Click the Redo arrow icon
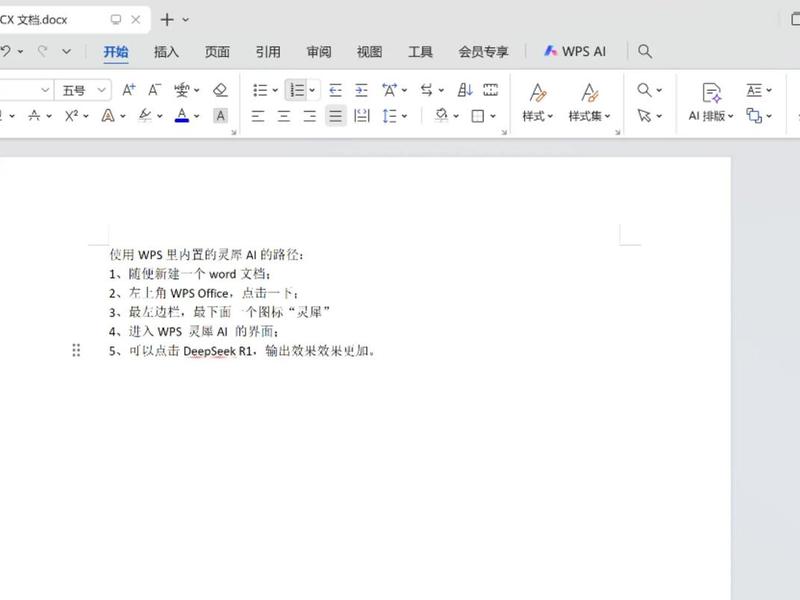This screenshot has height=600, width=800. pos(43,51)
